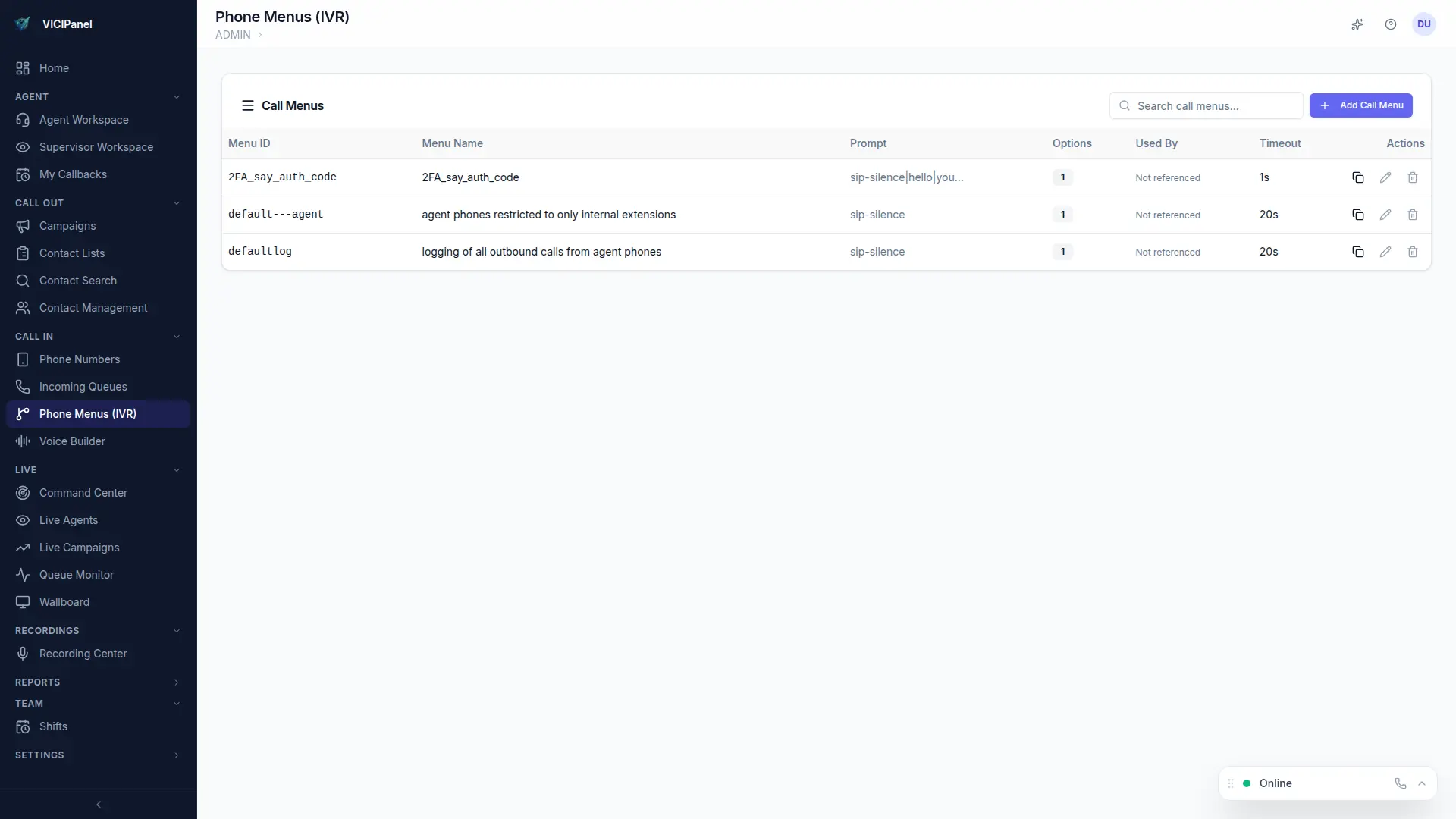
Task: Open the ADMIN breadcrumb link
Action: click(x=234, y=35)
